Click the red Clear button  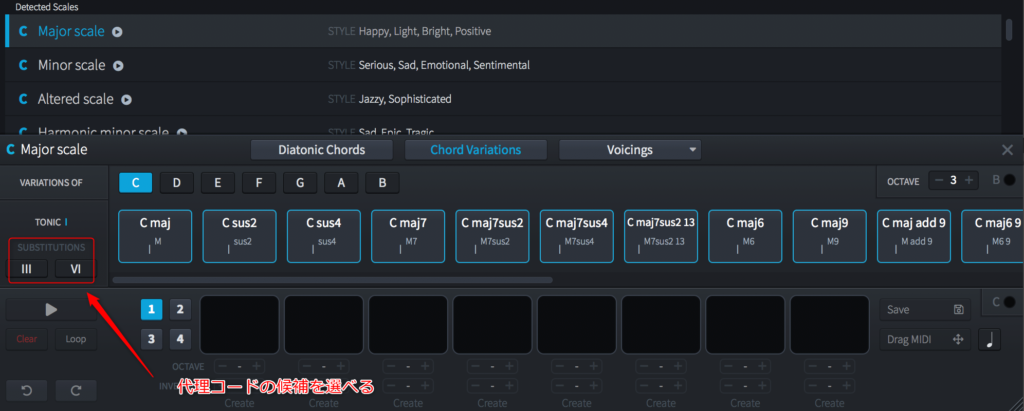click(x=27, y=339)
